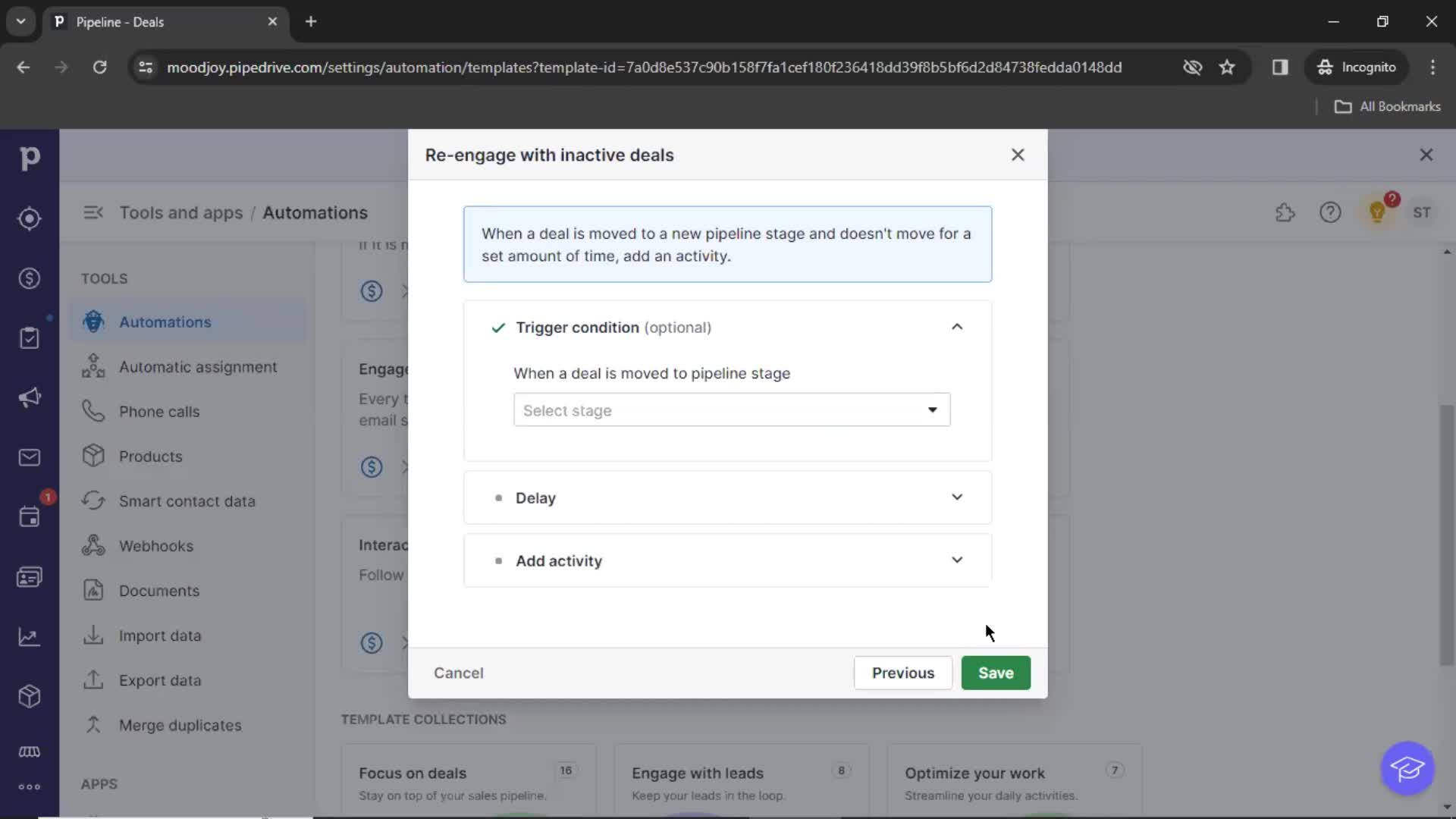Click the Cancel button
This screenshot has height=819, width=1456.
point(459,673)
